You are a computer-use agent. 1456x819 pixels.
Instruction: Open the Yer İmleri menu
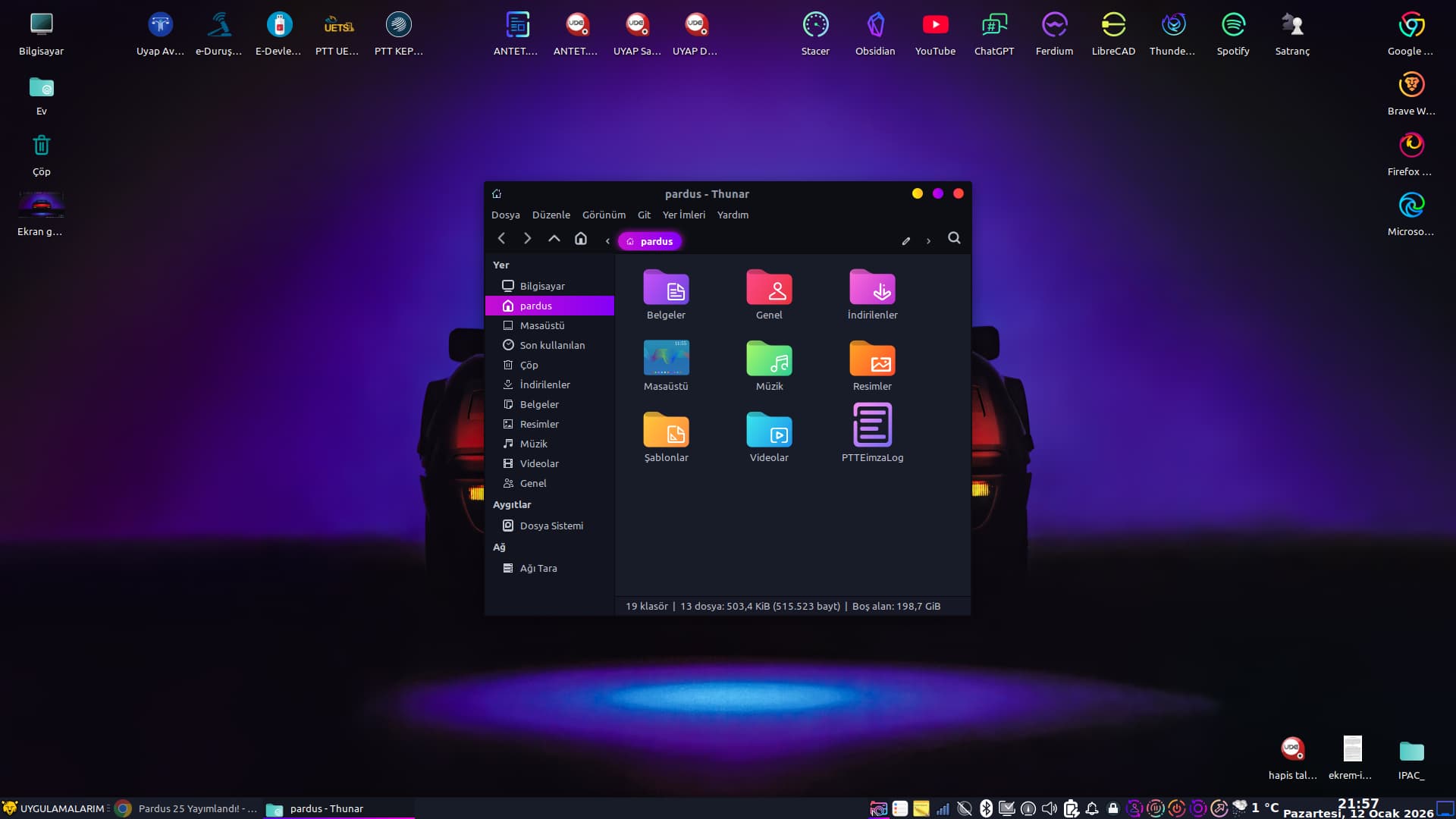tap(683, 215)
